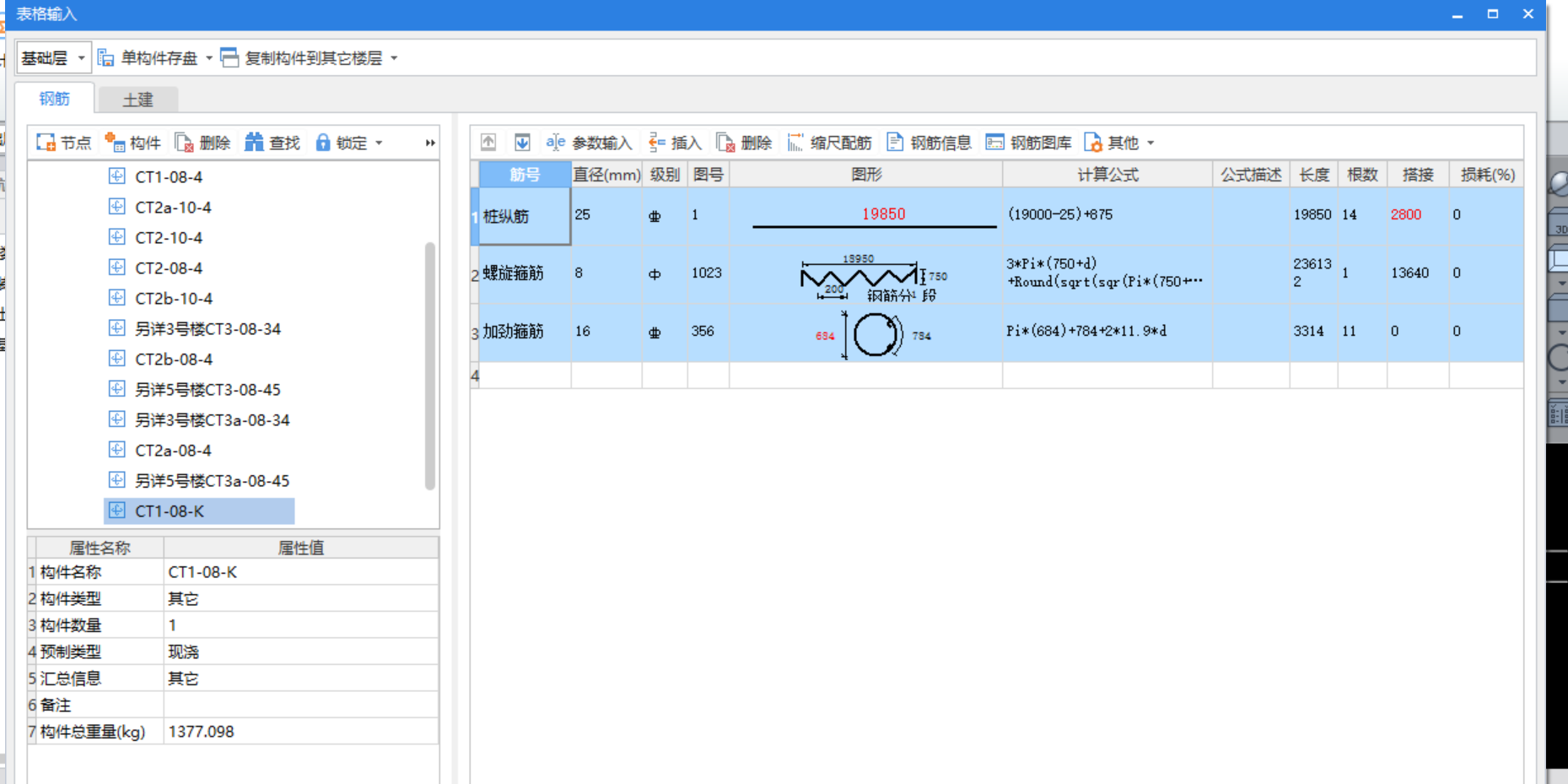Switch to the 钢筋 tab
The width and height of the screenshot is (1568, 784).
pyautogui.click(x=54, y=99)
